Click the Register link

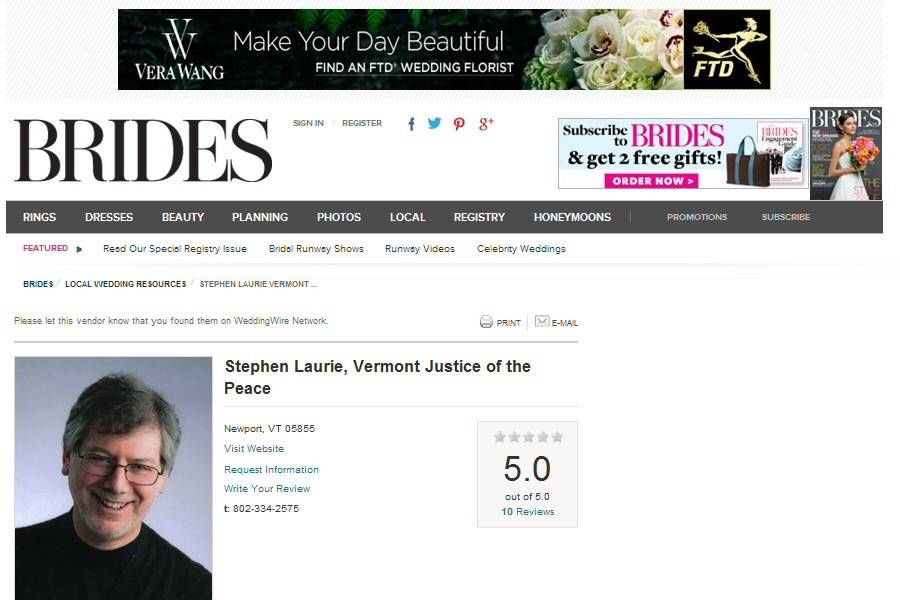click(x=362, y=123)
